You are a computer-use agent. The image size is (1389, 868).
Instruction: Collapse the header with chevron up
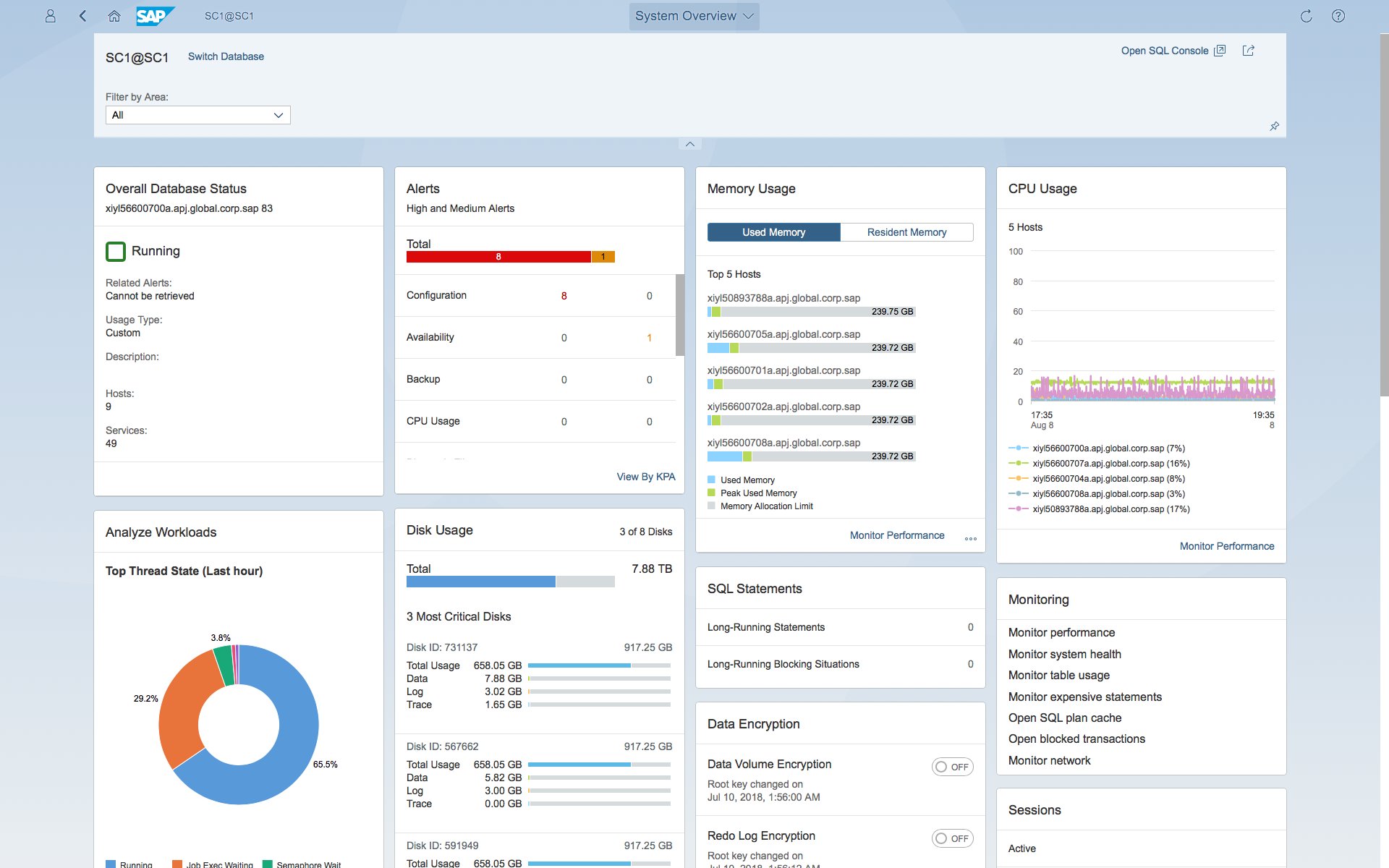[689, 144]
